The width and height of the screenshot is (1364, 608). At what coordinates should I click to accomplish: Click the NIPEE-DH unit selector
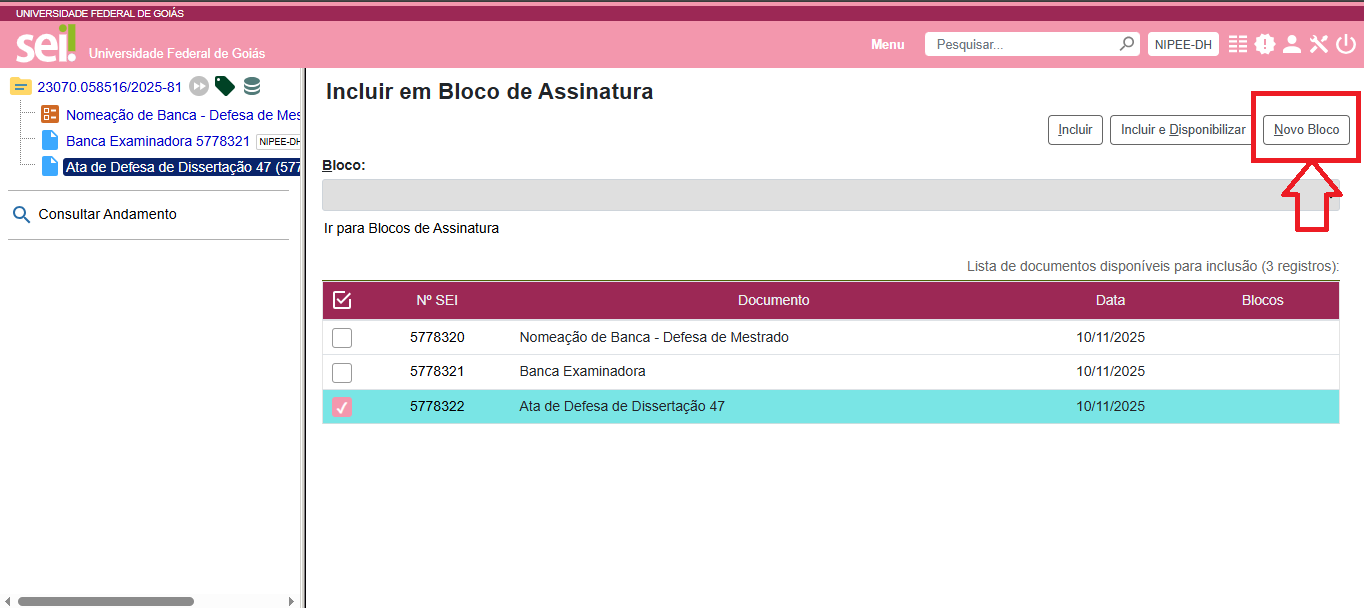pyautogui.click(x=1183, y=43)
